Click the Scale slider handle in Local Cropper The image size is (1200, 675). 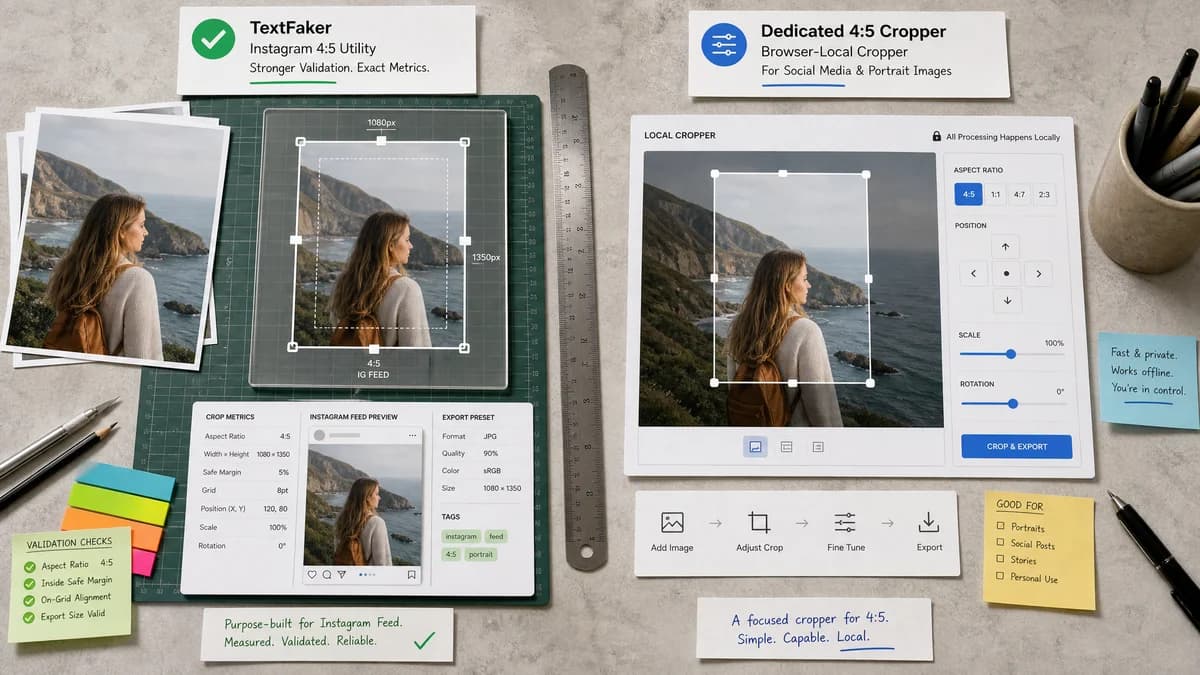point(1011,353)
